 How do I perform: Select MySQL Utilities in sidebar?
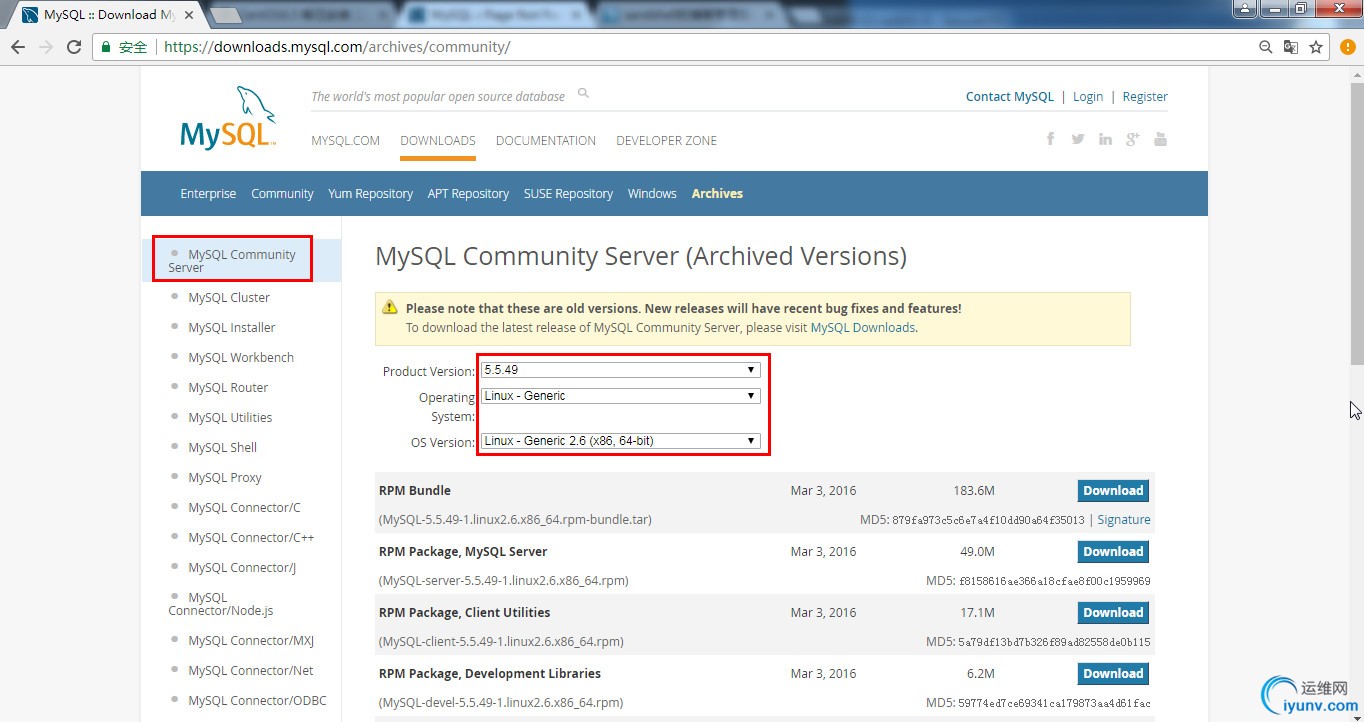pyautogui.click(x=230, y=418)
